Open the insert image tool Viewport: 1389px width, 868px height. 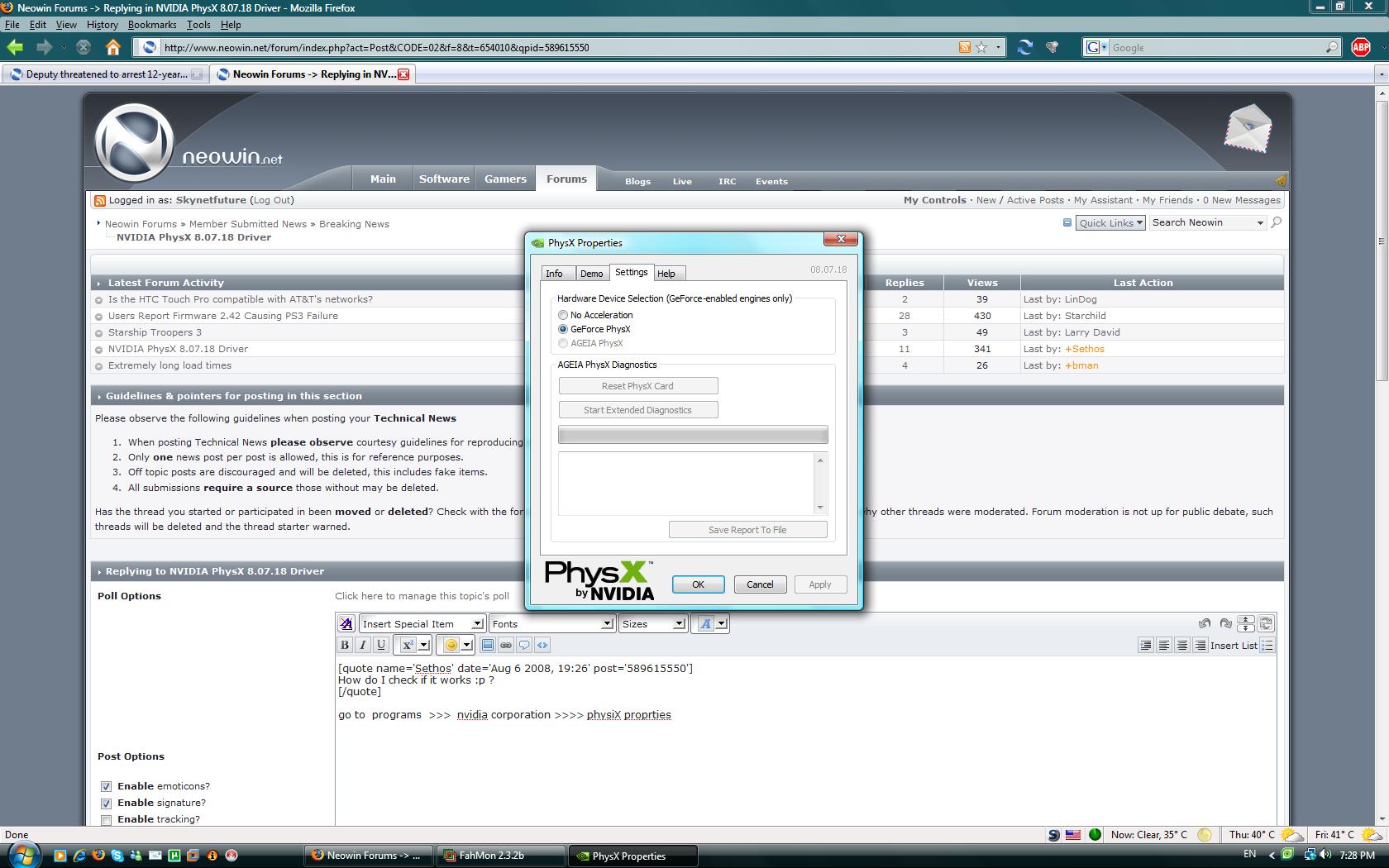[488, 646]
